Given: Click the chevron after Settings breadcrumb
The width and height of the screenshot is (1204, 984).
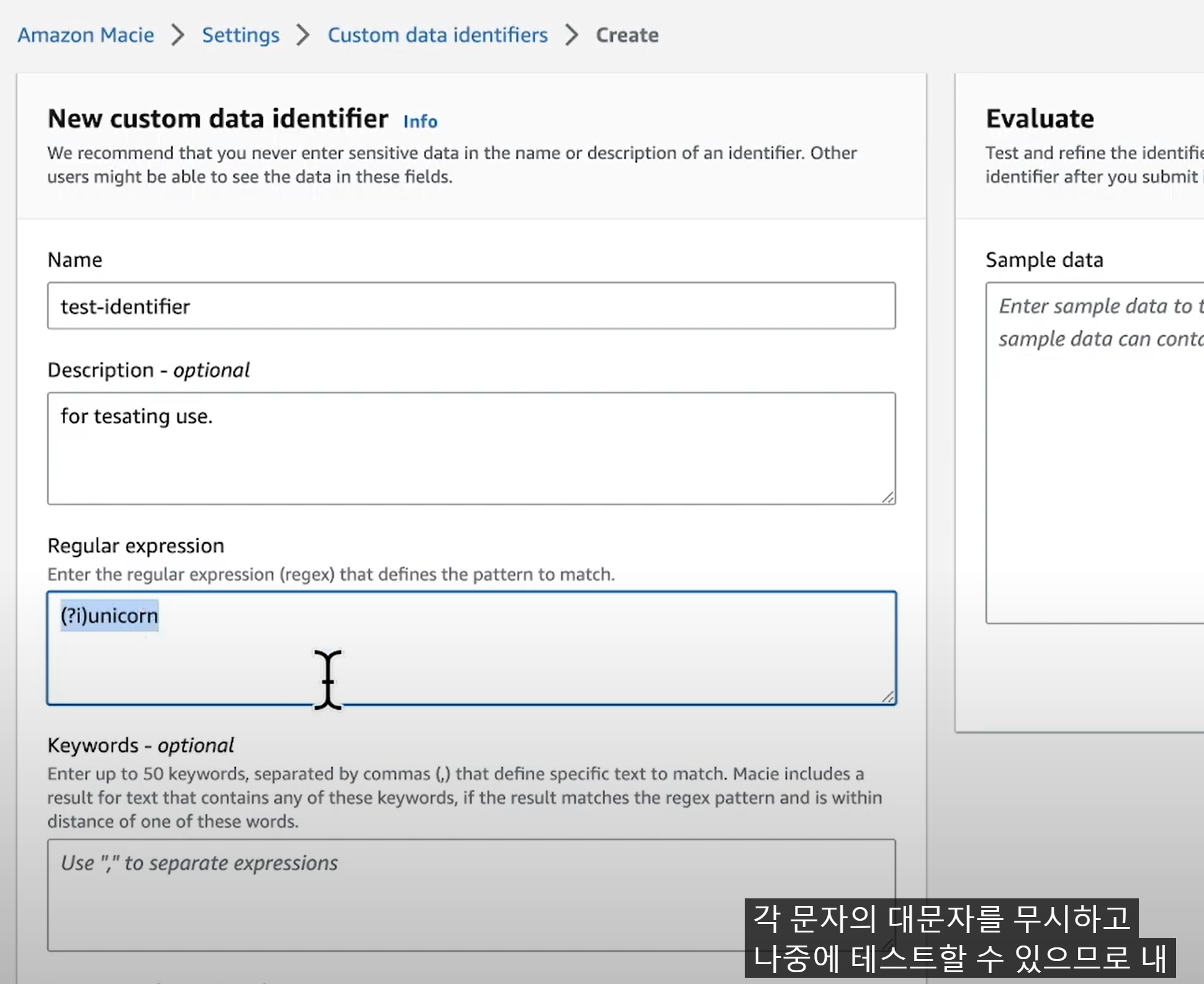Looking at the screenshot, I should tap(303, 35).
